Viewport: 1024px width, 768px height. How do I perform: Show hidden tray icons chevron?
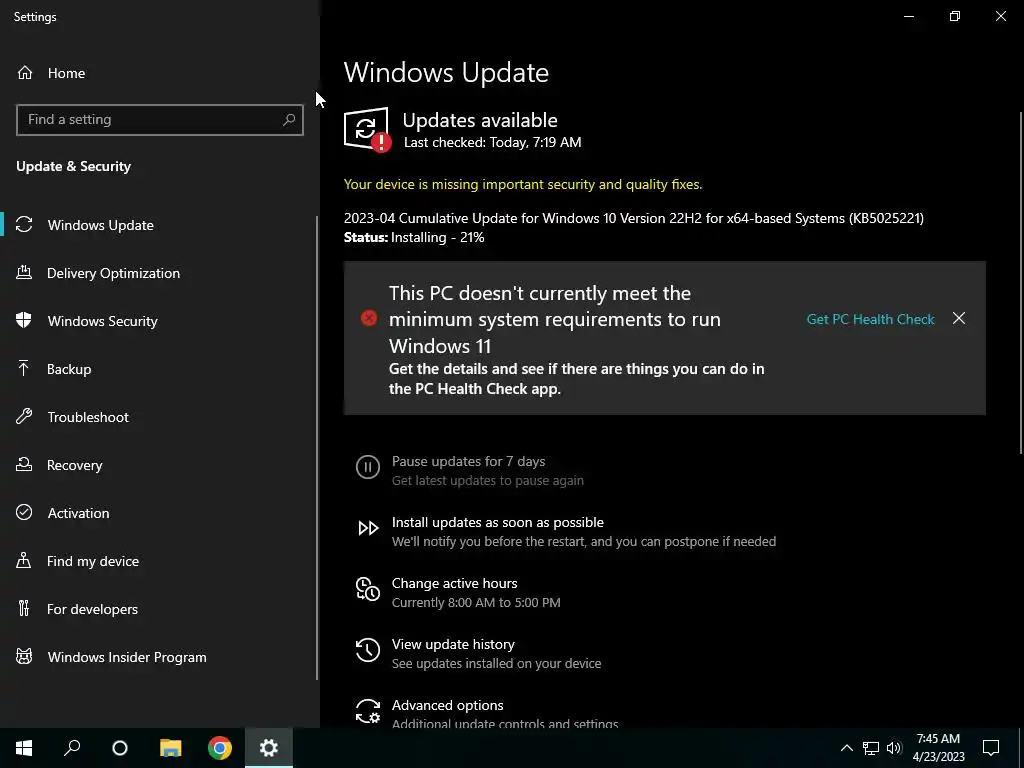(x=846, y=748)
